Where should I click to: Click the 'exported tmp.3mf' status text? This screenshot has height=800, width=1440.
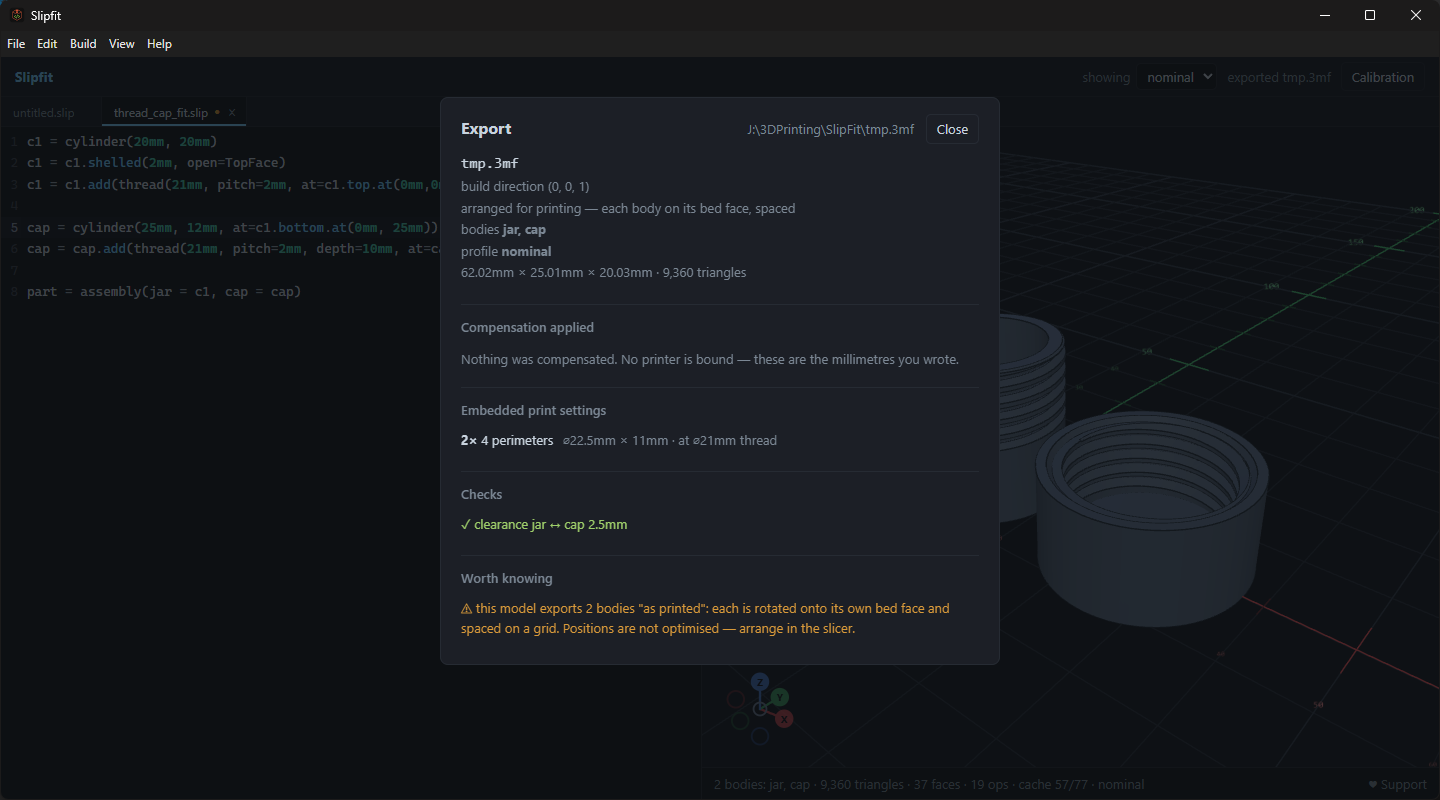(1279, 78)
